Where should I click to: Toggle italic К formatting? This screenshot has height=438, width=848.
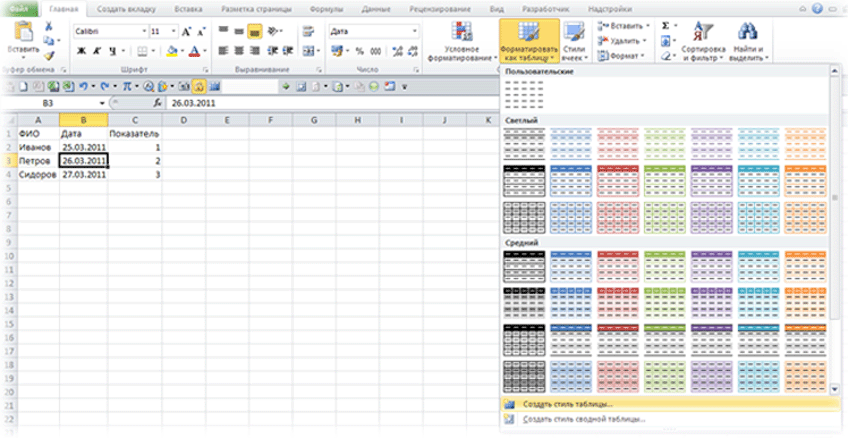coord(97,51)
